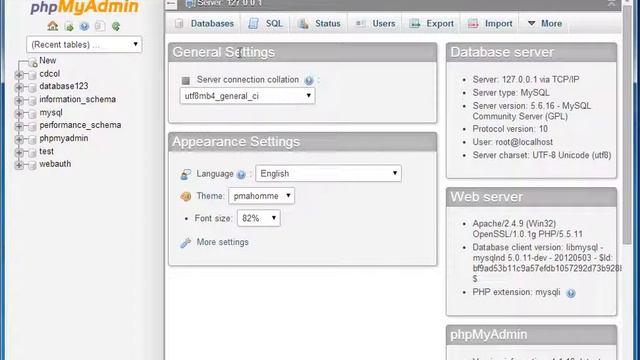Open the information_schema database link
Viewport: 640px width, 360px height.
tap(78, 99)
